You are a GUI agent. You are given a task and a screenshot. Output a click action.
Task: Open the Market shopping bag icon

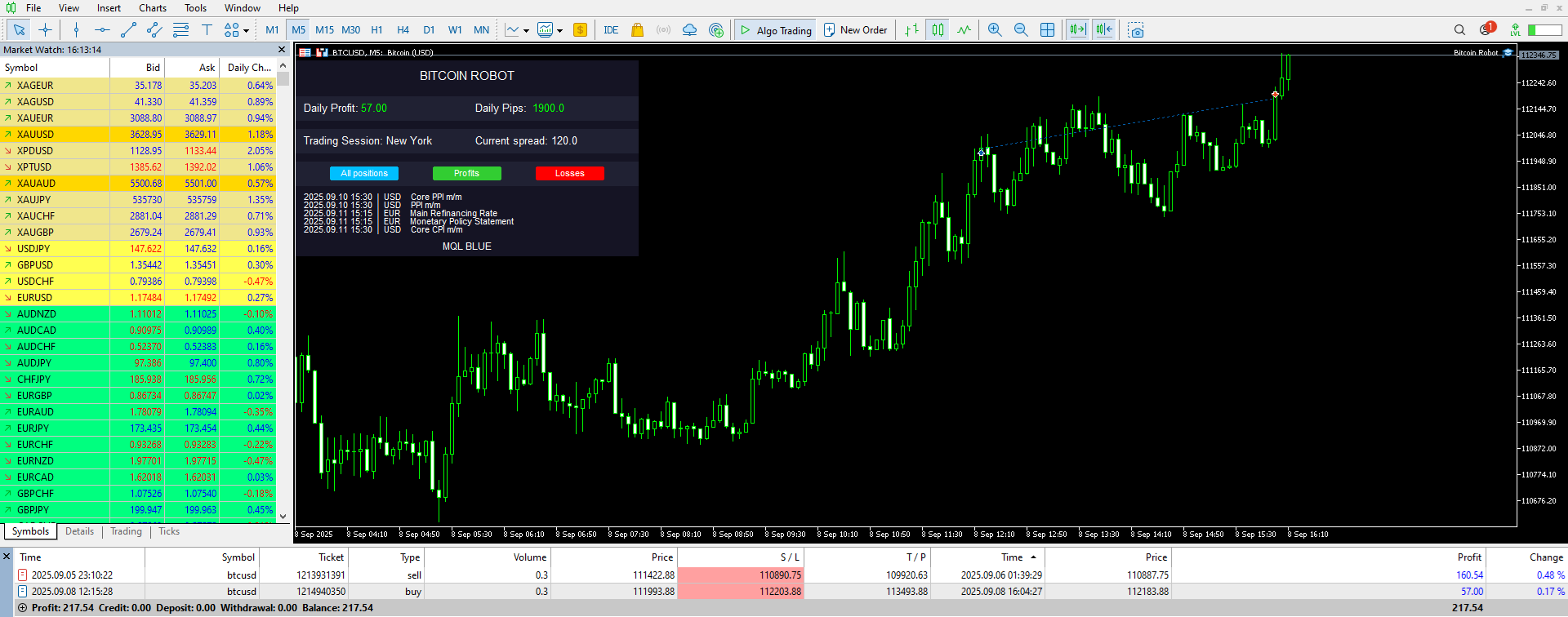coord(638,30)
